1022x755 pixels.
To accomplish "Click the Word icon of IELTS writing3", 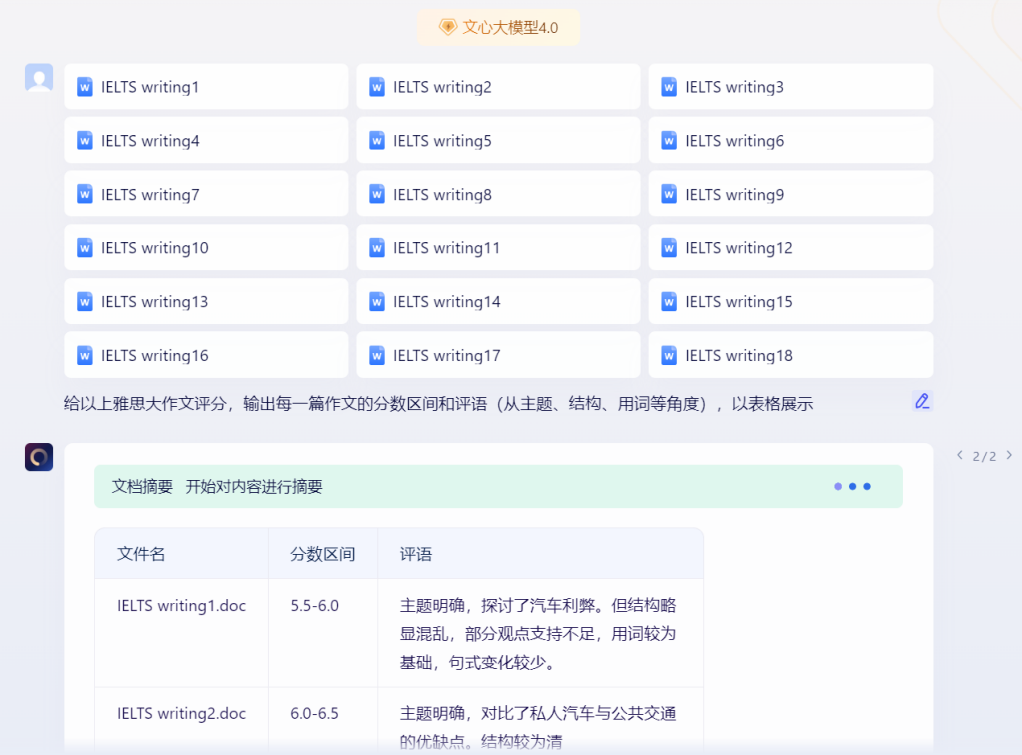I will (669, 87).
